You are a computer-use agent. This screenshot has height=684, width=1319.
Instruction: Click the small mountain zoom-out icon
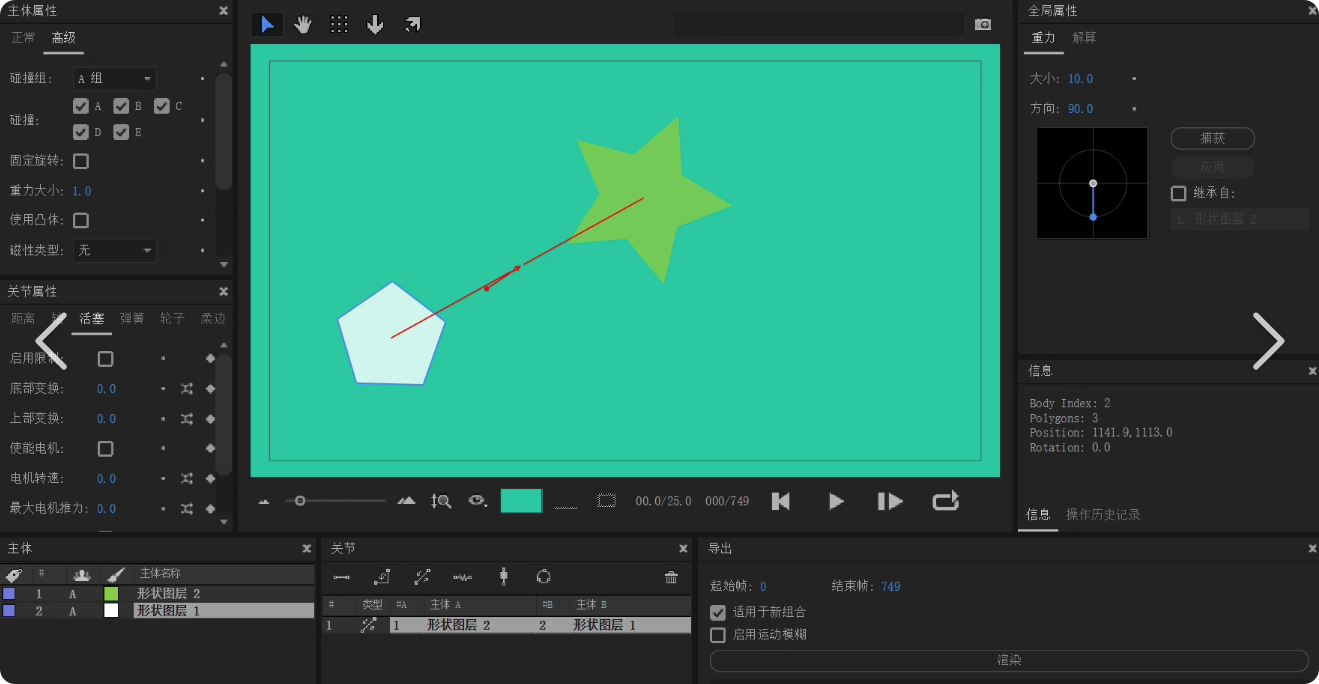[x=264, y=501]
